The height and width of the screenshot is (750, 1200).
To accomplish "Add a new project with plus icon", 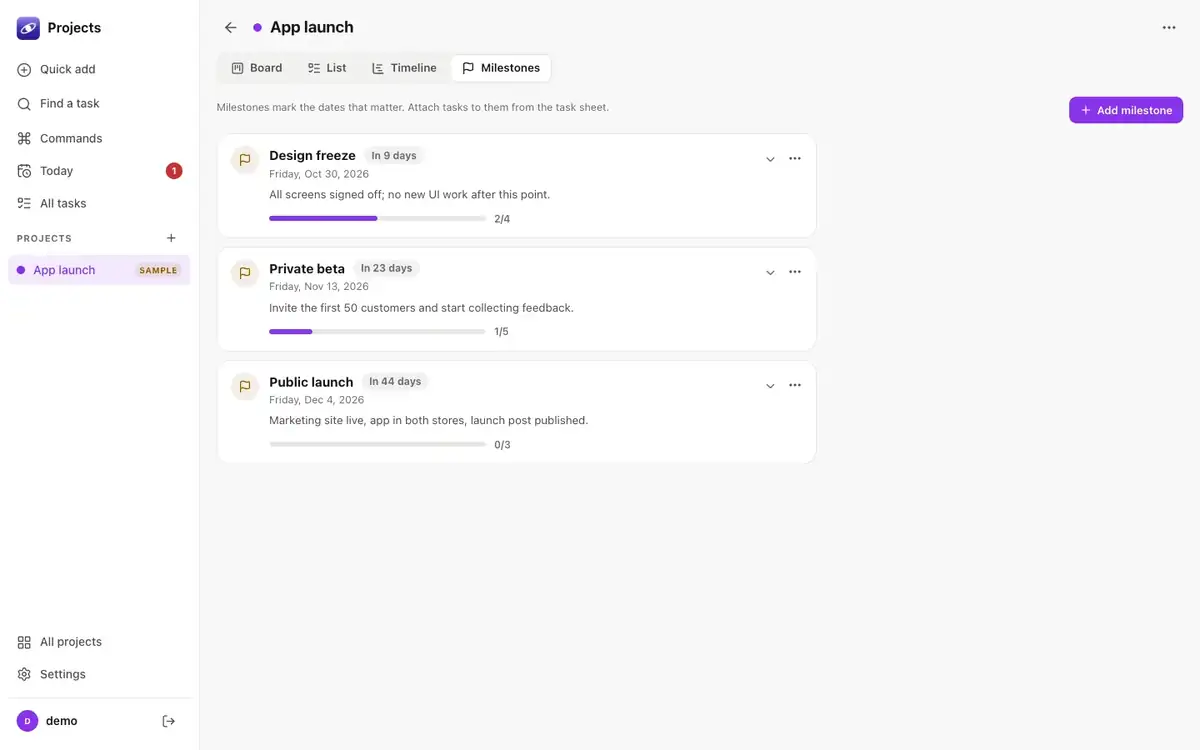I will [171, 238].
